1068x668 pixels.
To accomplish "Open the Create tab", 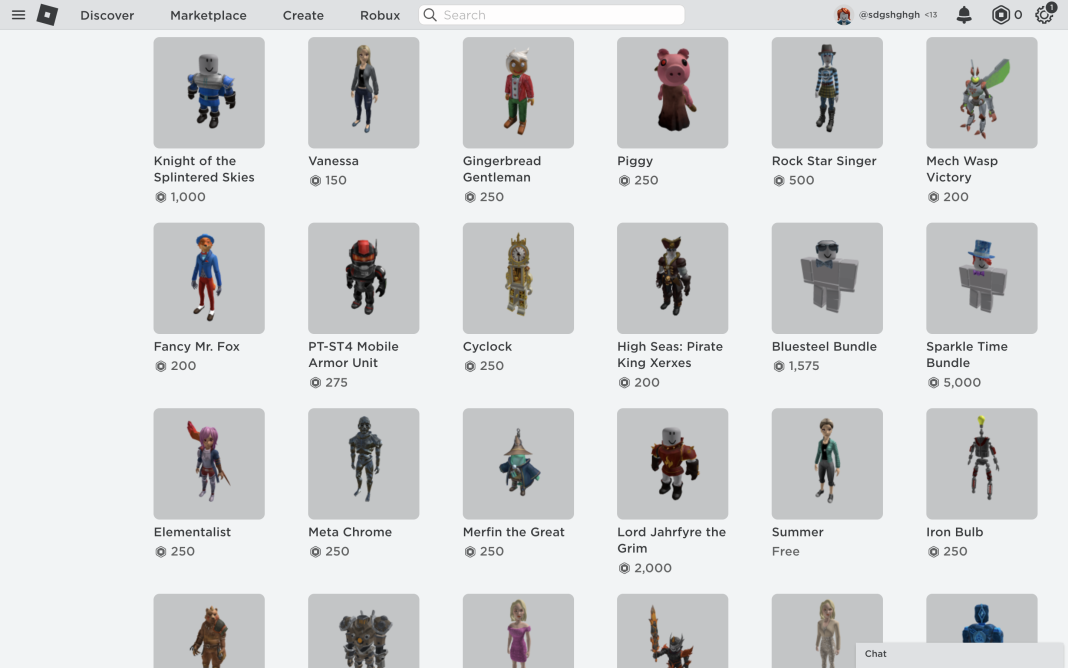I will (303, 15).
